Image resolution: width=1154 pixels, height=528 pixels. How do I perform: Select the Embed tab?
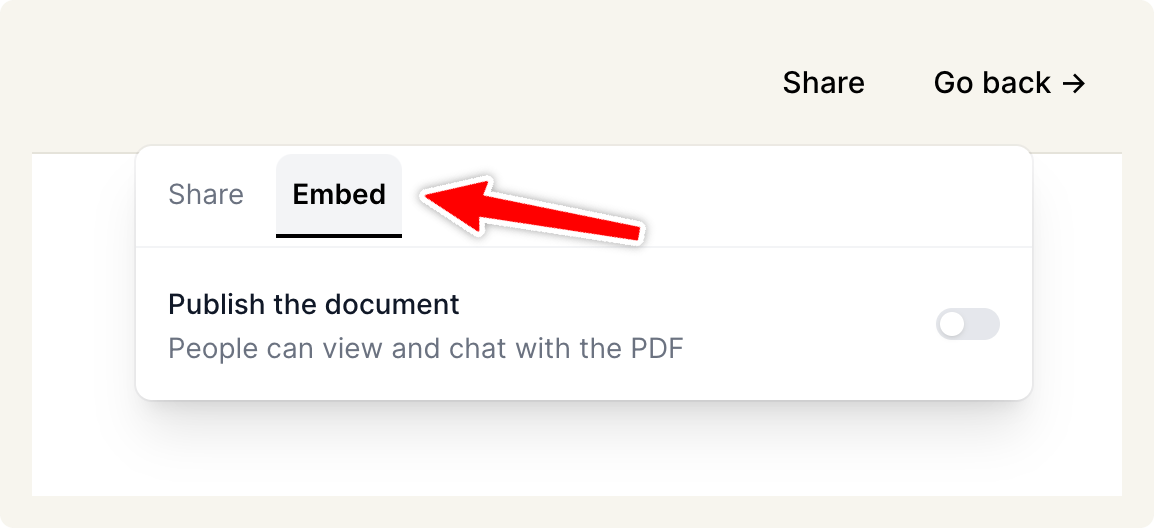(x=339, y=194)
